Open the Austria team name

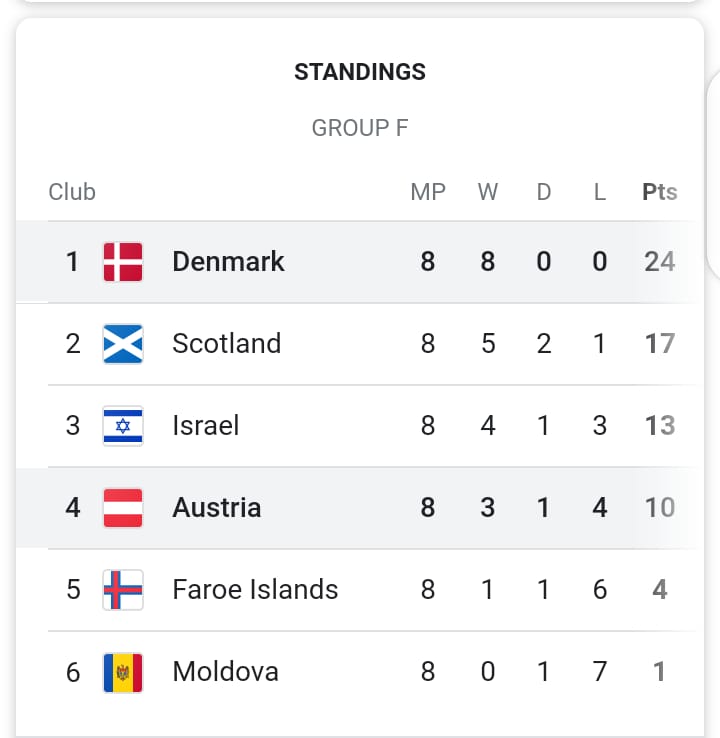point(216,508)
